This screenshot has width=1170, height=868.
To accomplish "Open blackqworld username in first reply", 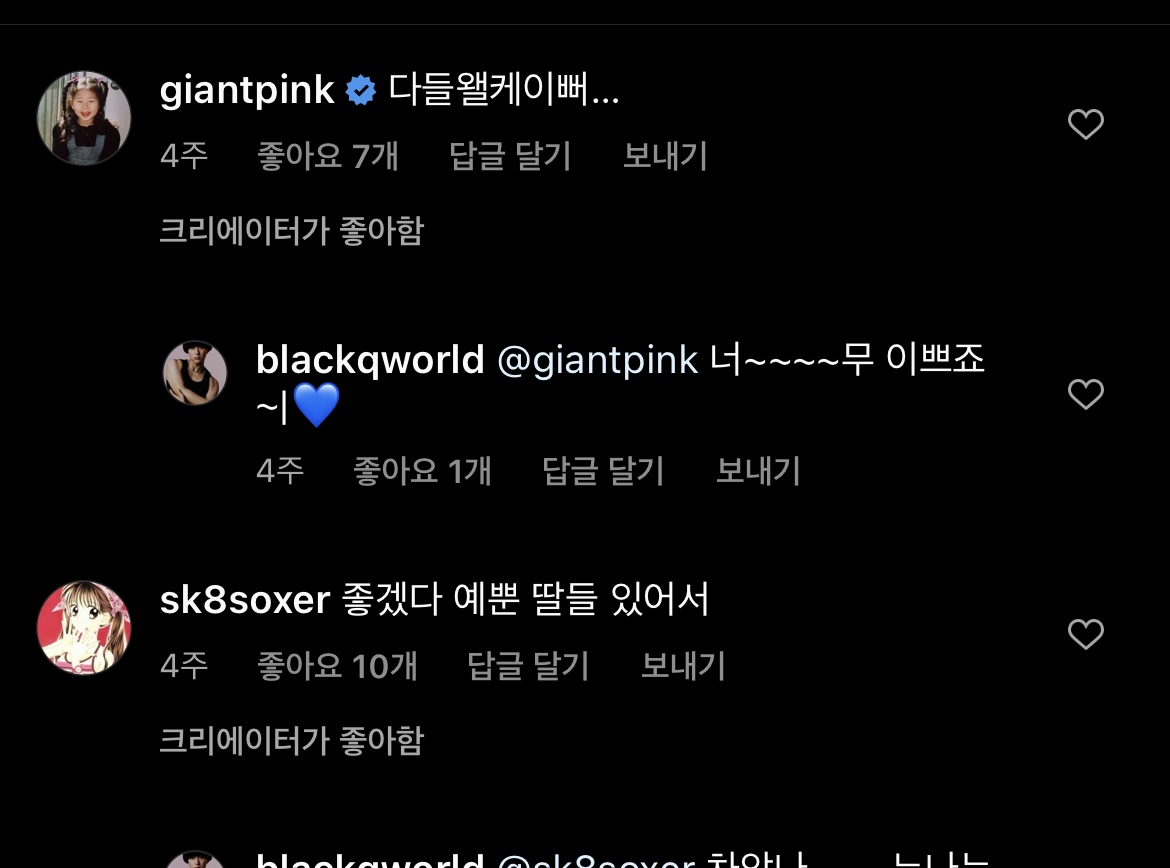I will [x=370, y=360].
